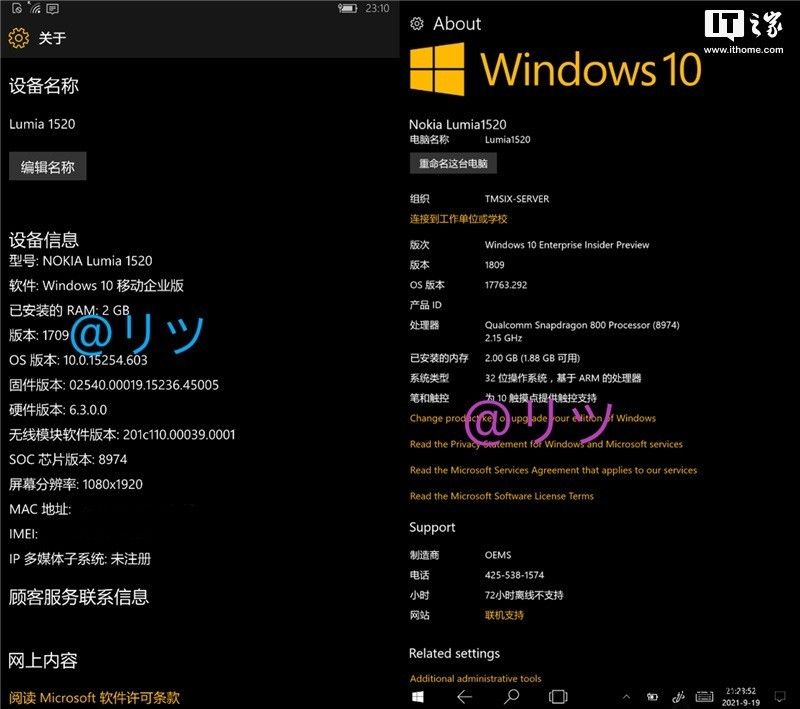
Task: Click the 重命名这台电脑 button
Action: click(453, 164)
